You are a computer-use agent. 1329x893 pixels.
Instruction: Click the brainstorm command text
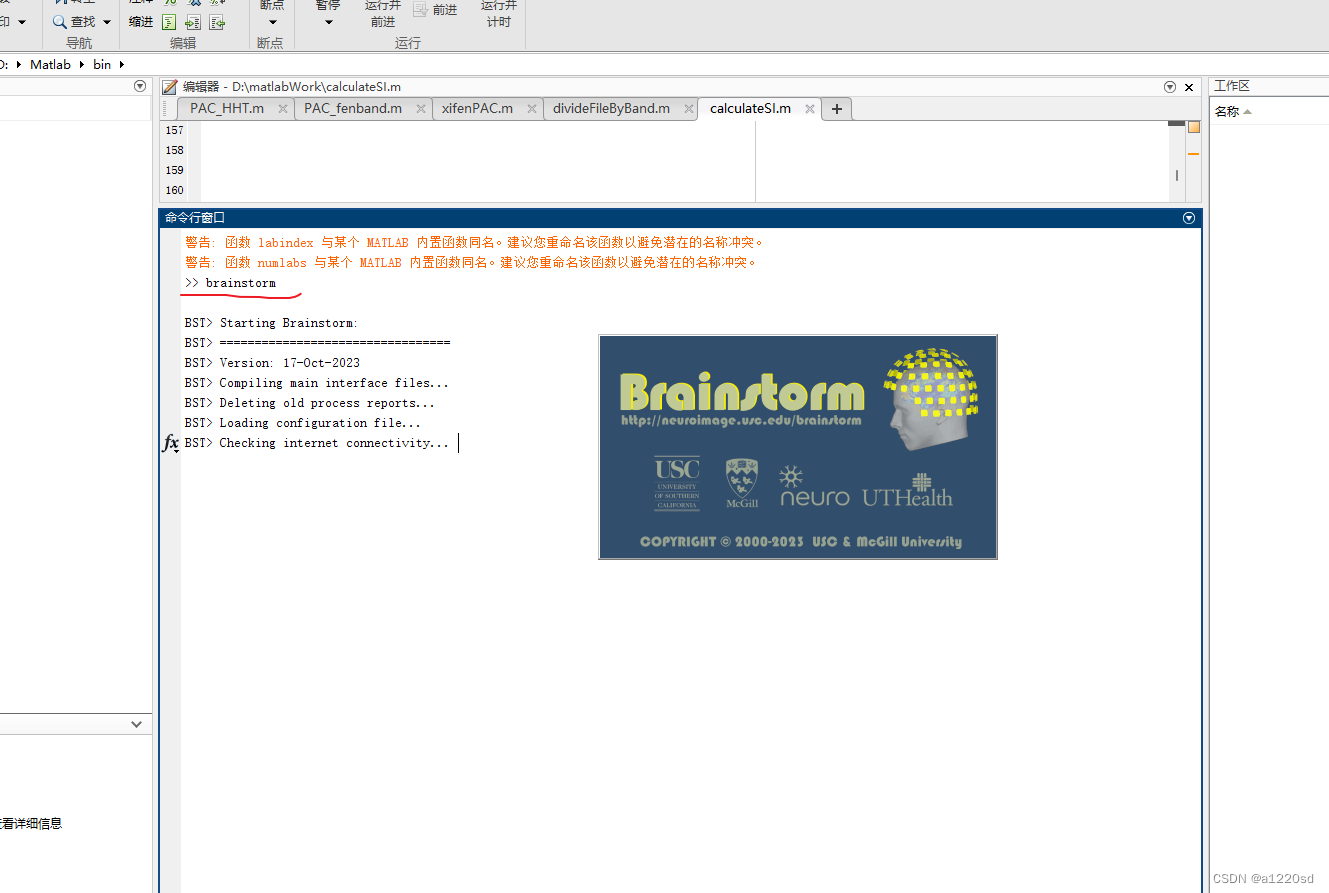(x=241, y=283)
